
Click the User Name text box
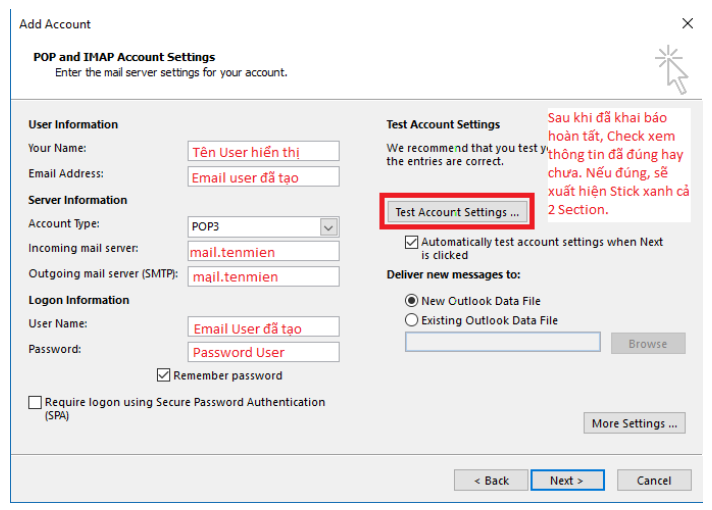[264, 327]
